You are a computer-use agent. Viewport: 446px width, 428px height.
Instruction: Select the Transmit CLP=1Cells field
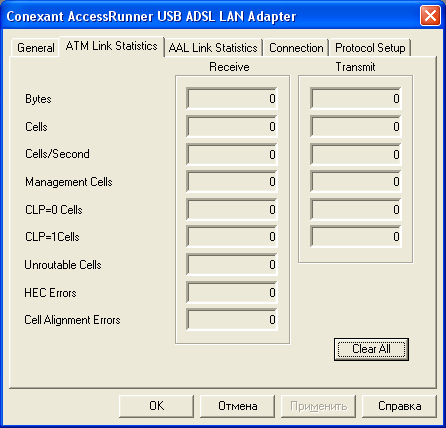(356, 237)
